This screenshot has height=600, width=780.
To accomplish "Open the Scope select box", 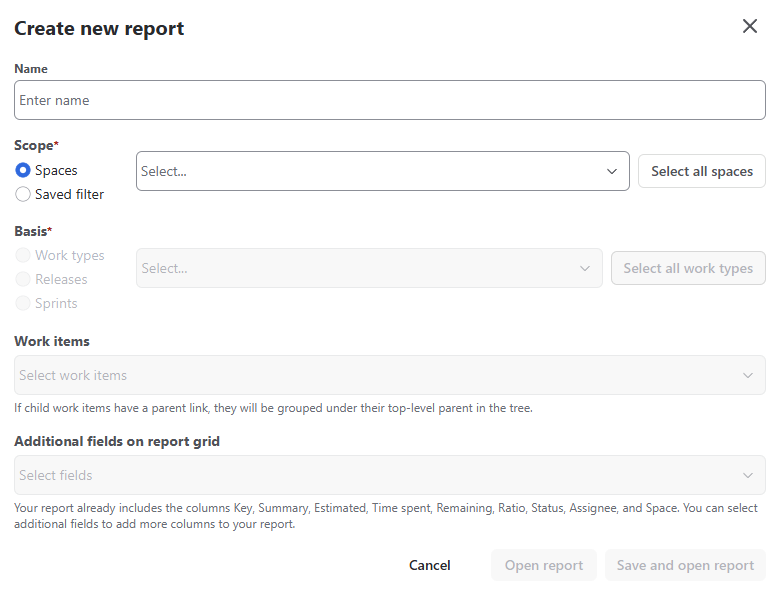I will (x=370, y=171).
